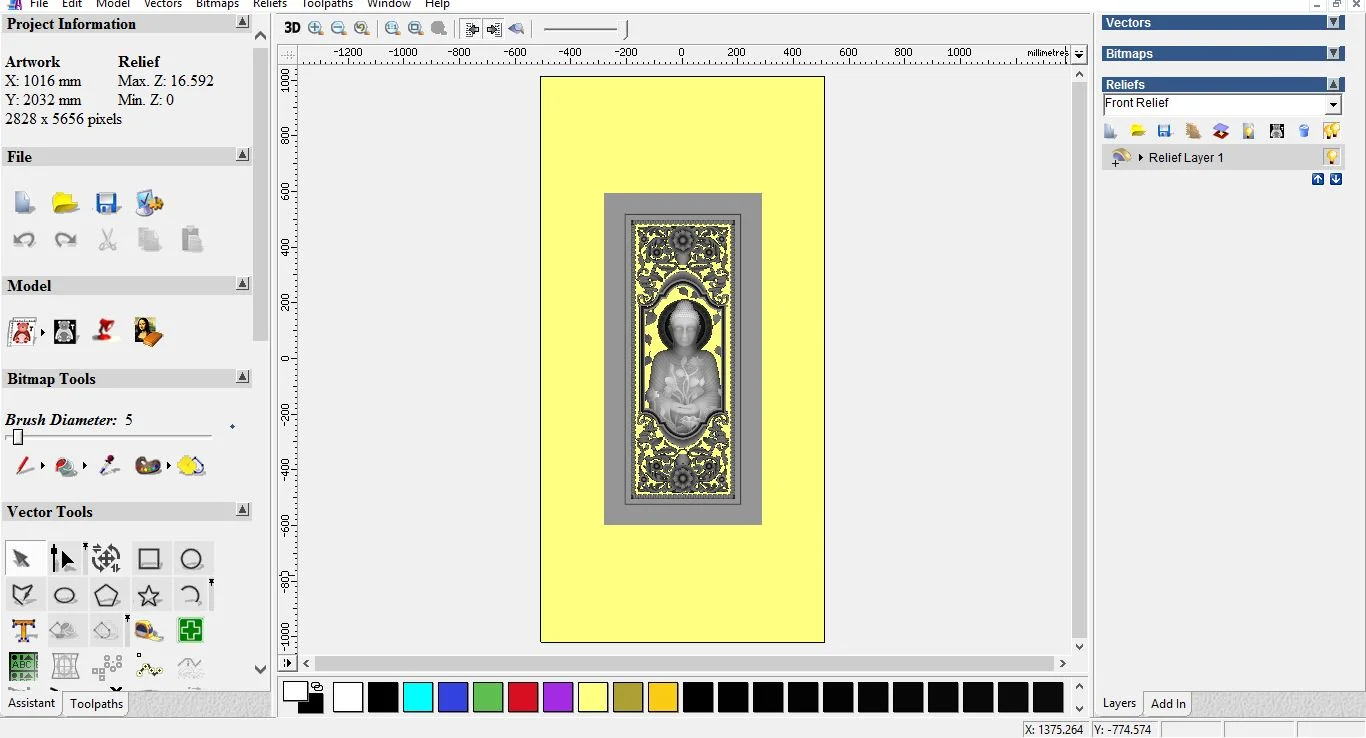
Task: Select the Create Star vector tool
Action: pos(149,596)
